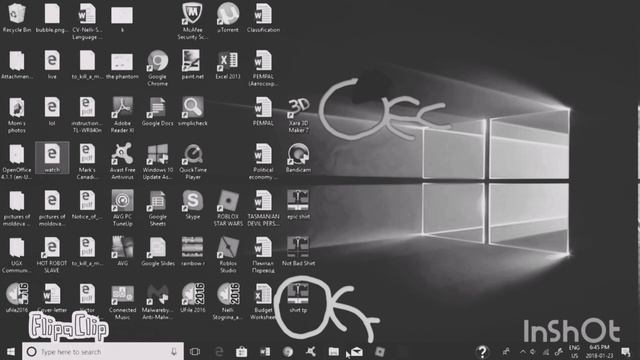This screenshot has width=640, height=360.
Task: Click the Type here to search box
Action: (103, 352)
